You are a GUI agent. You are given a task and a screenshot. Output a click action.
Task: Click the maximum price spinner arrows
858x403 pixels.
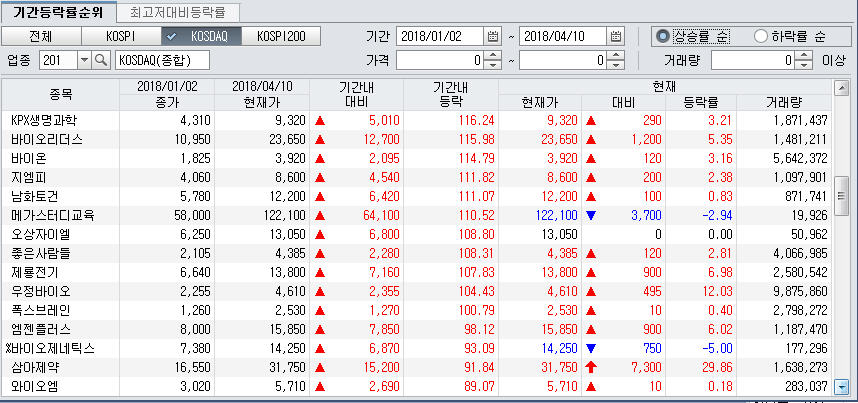[616, 60]
